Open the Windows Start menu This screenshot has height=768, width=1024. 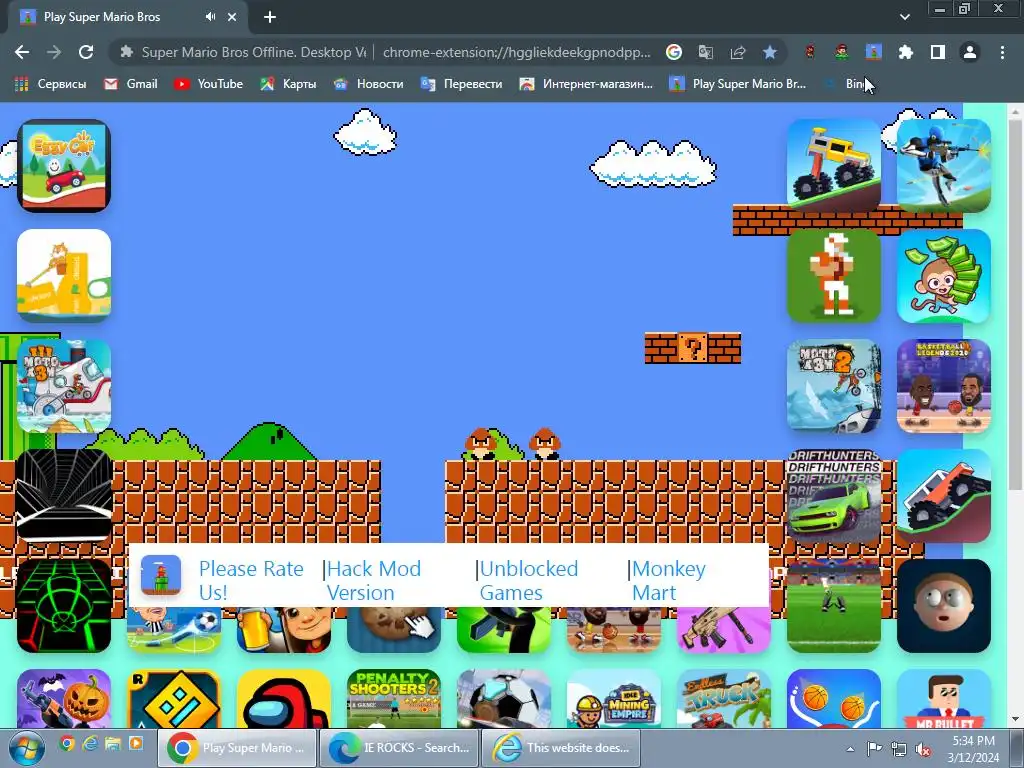[26, 748]
